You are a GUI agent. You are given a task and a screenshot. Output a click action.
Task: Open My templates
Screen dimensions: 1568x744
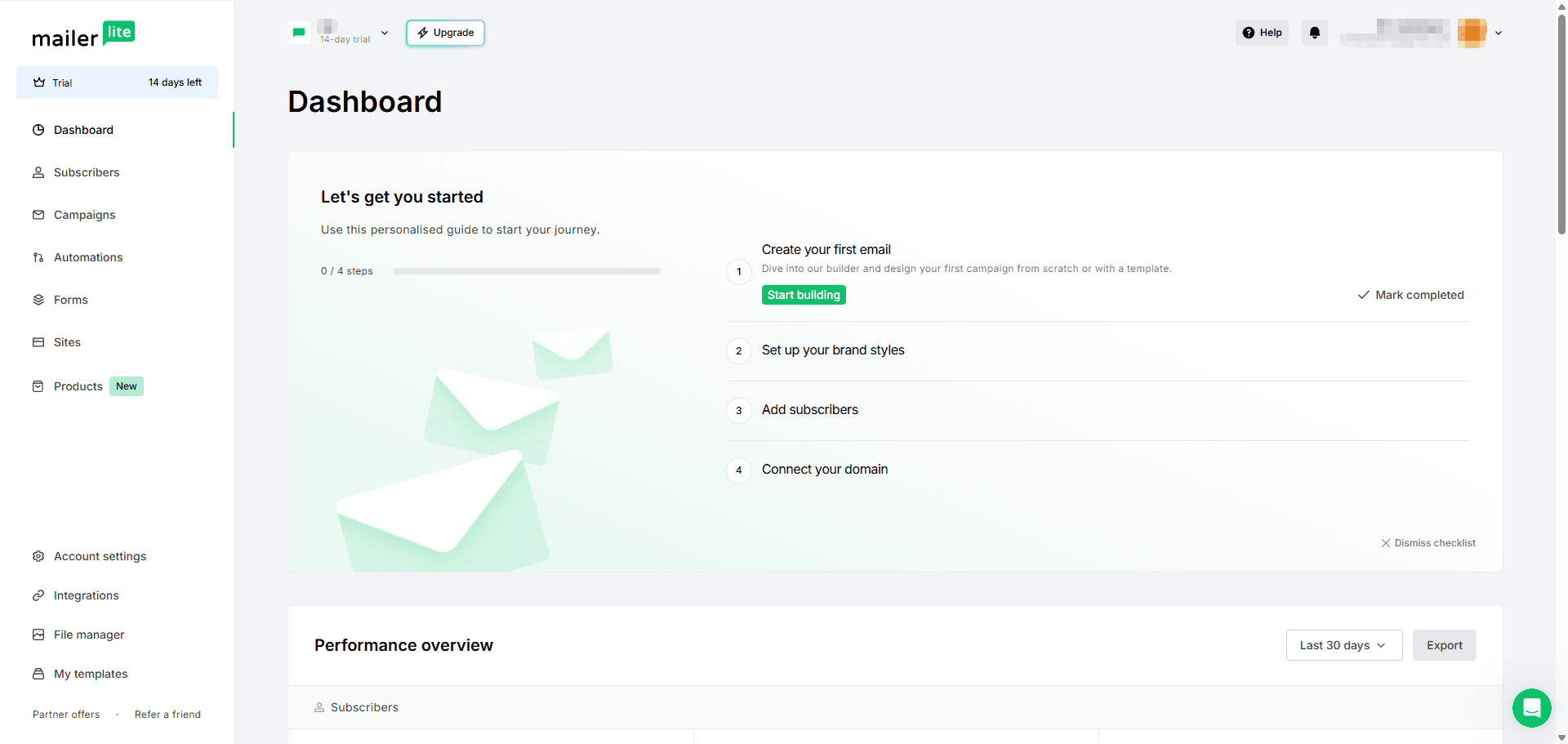pos(91,674)
